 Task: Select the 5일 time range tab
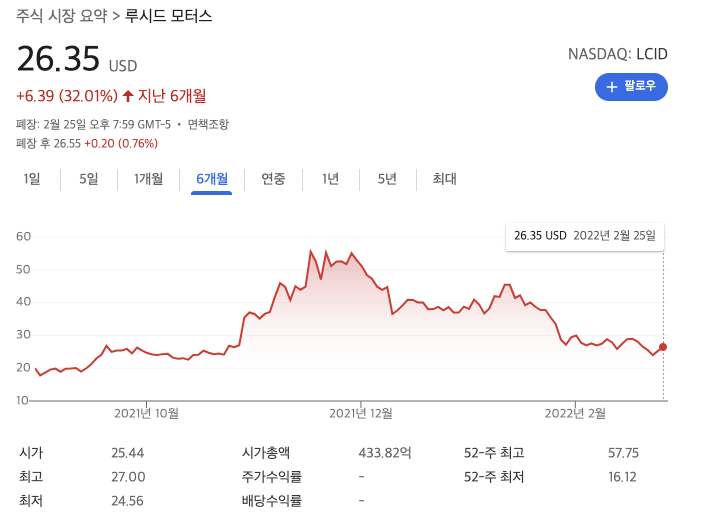[x=88, y=179]
